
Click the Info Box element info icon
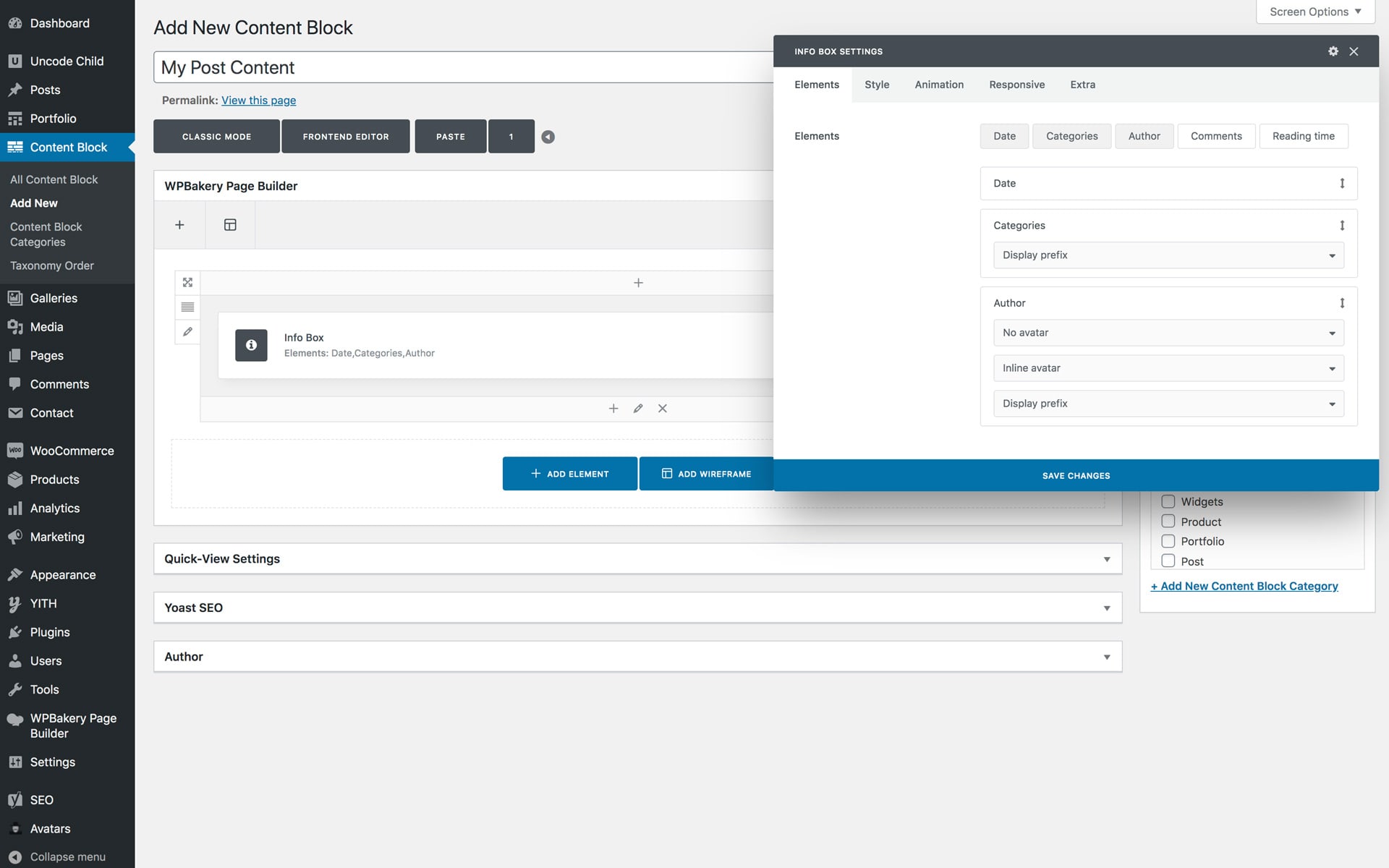pos(251,345)
